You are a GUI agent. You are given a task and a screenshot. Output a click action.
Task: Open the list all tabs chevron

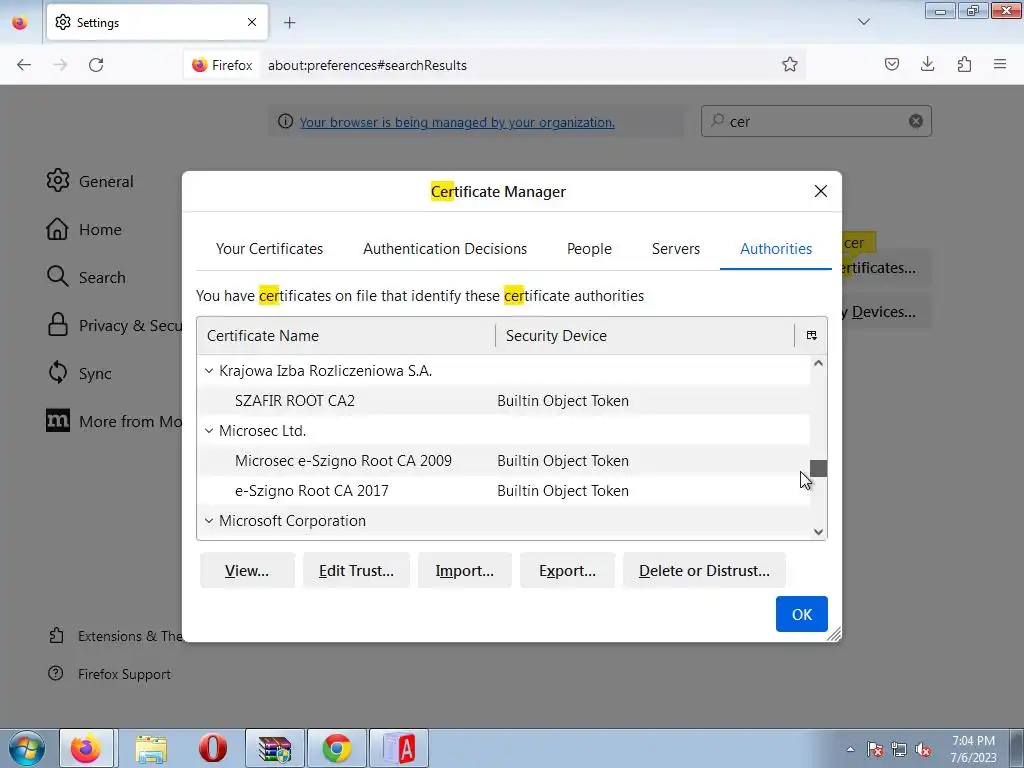(863, 22)
